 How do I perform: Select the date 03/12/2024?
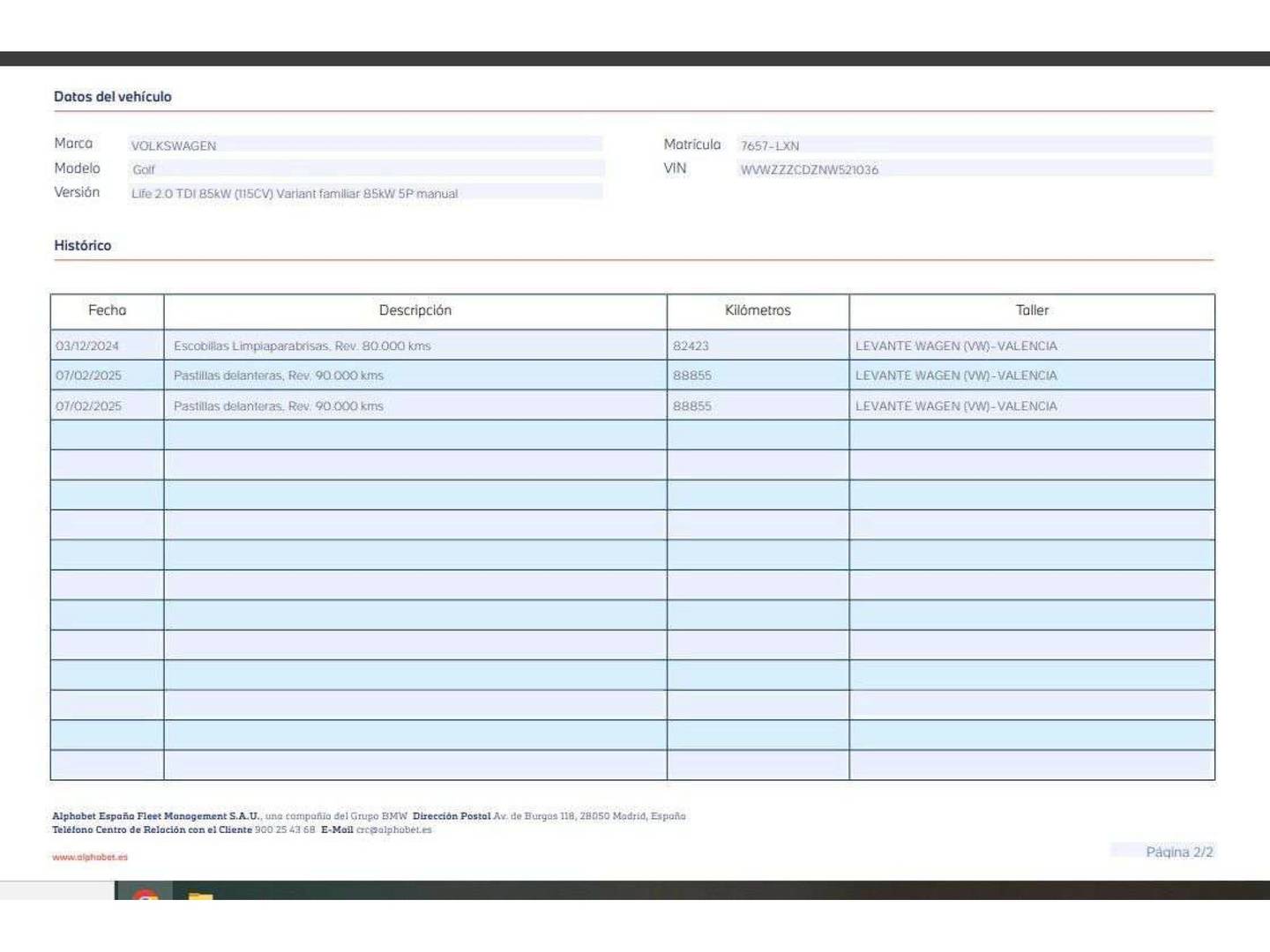[87, 346]
